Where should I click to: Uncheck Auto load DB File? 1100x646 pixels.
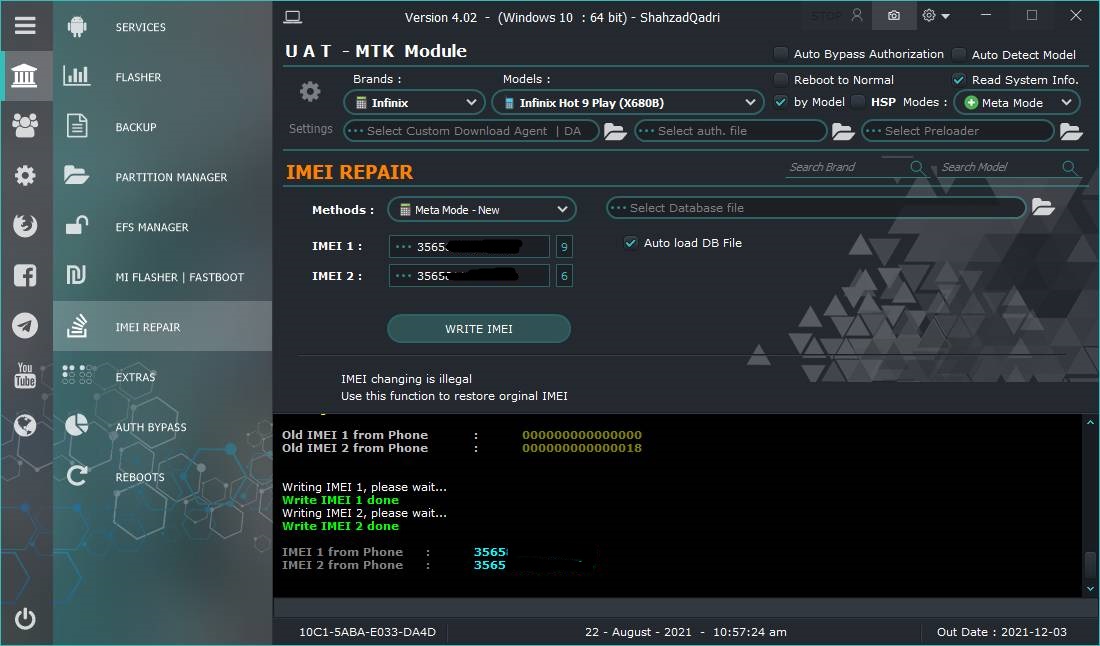(x=631, y=243)
